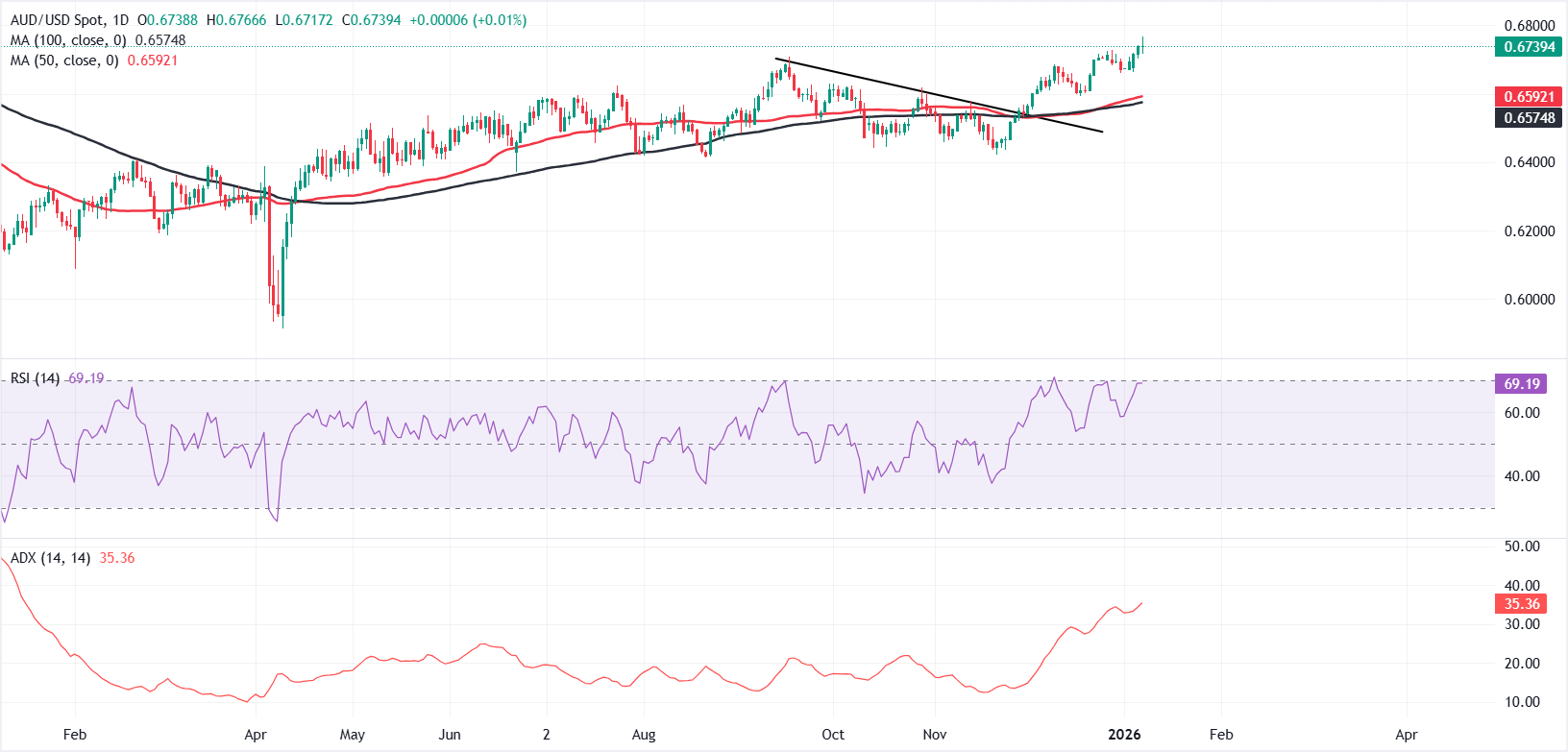The width and height of the screenshot is (1568, 752).
Task: Select the 1D interval label
Action: 119,20
